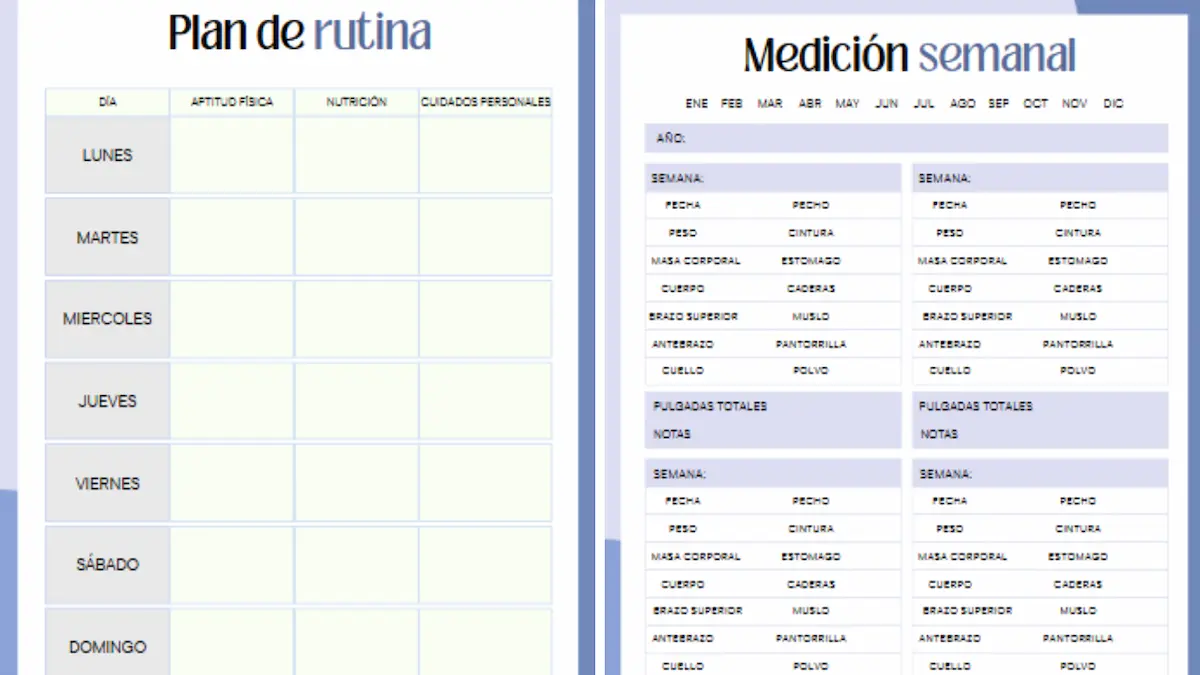Click the Cuidados Personales cell for Jueves
Image resolution: width=1200 pixels, height=675 pixels.
485,401
